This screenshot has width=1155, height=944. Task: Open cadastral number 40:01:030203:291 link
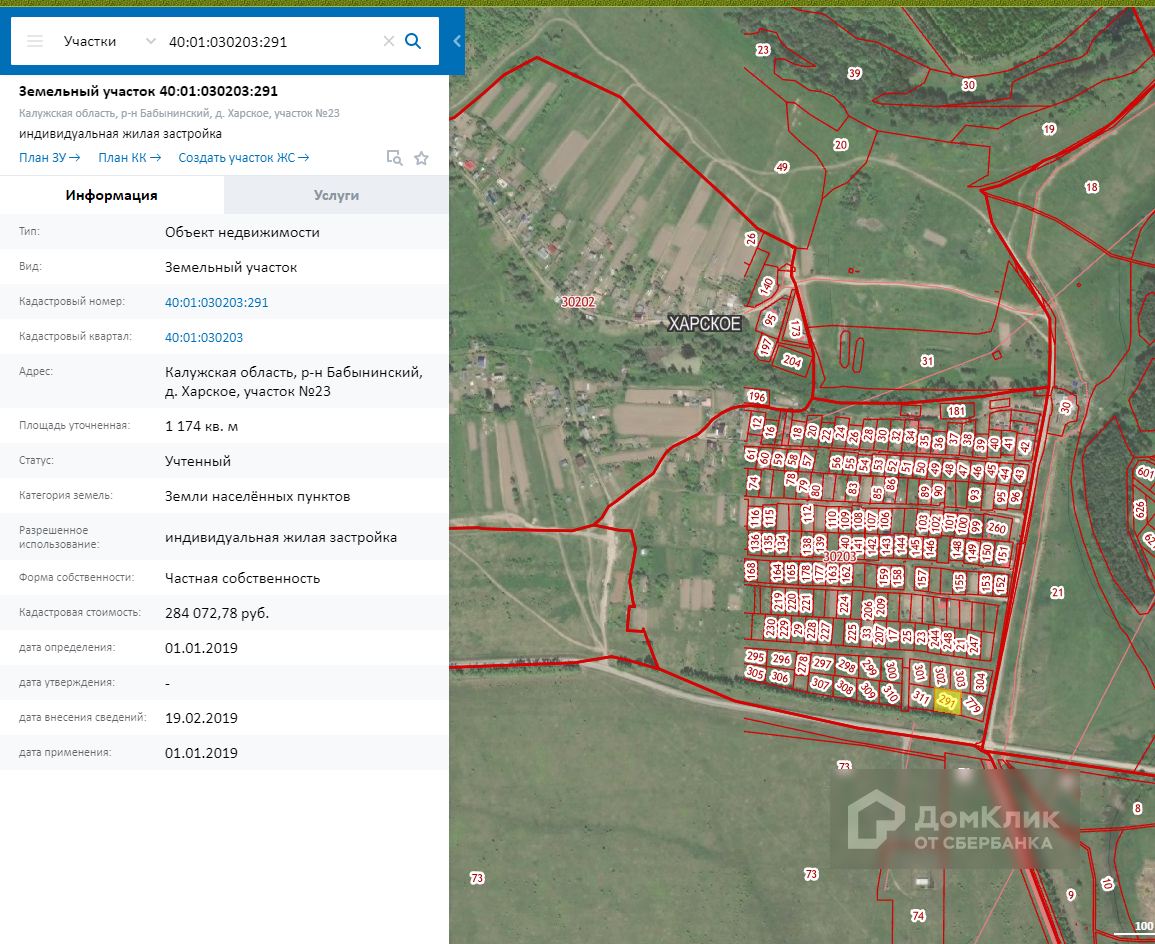point(216,302)
